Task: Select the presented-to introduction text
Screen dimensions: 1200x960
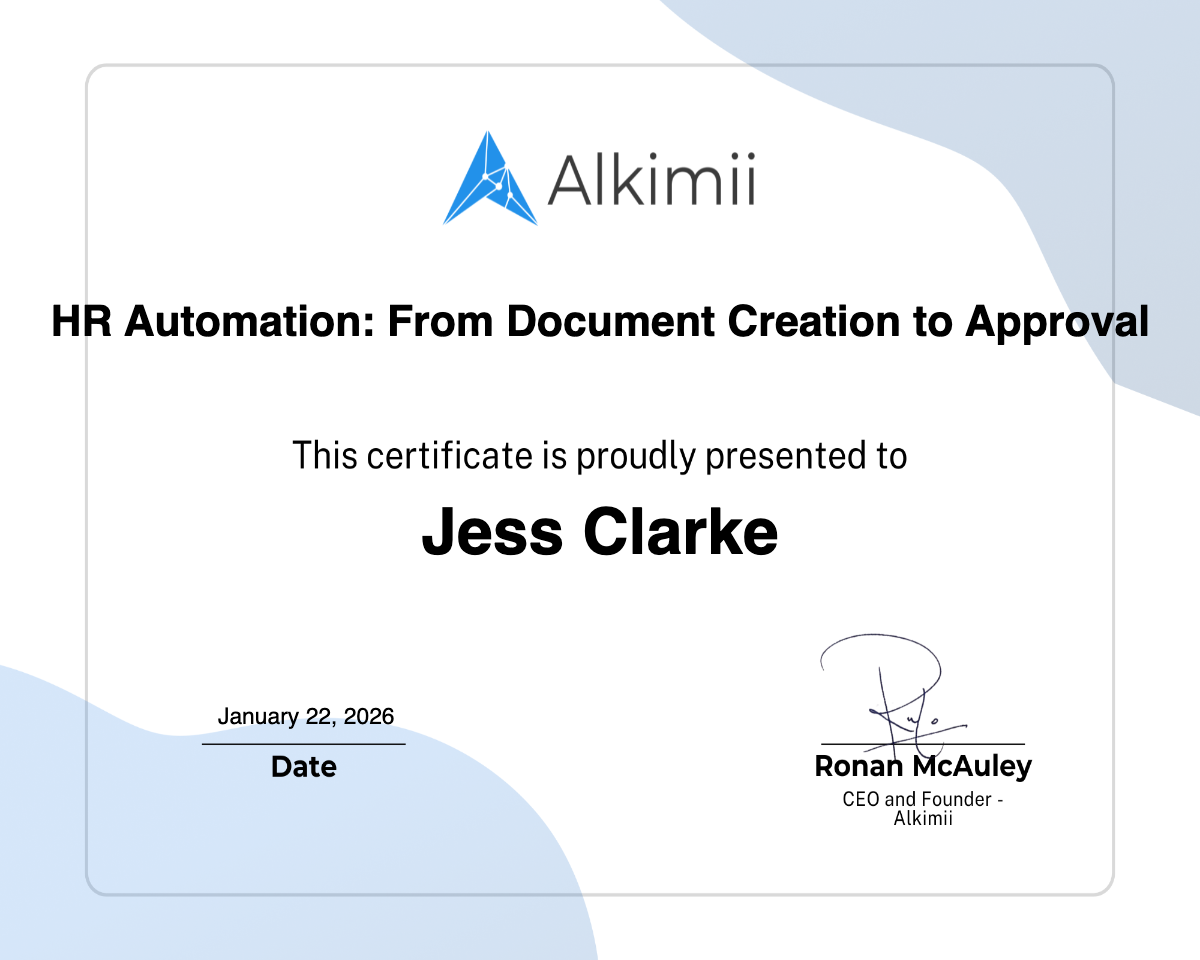Action: coord(600,455)
